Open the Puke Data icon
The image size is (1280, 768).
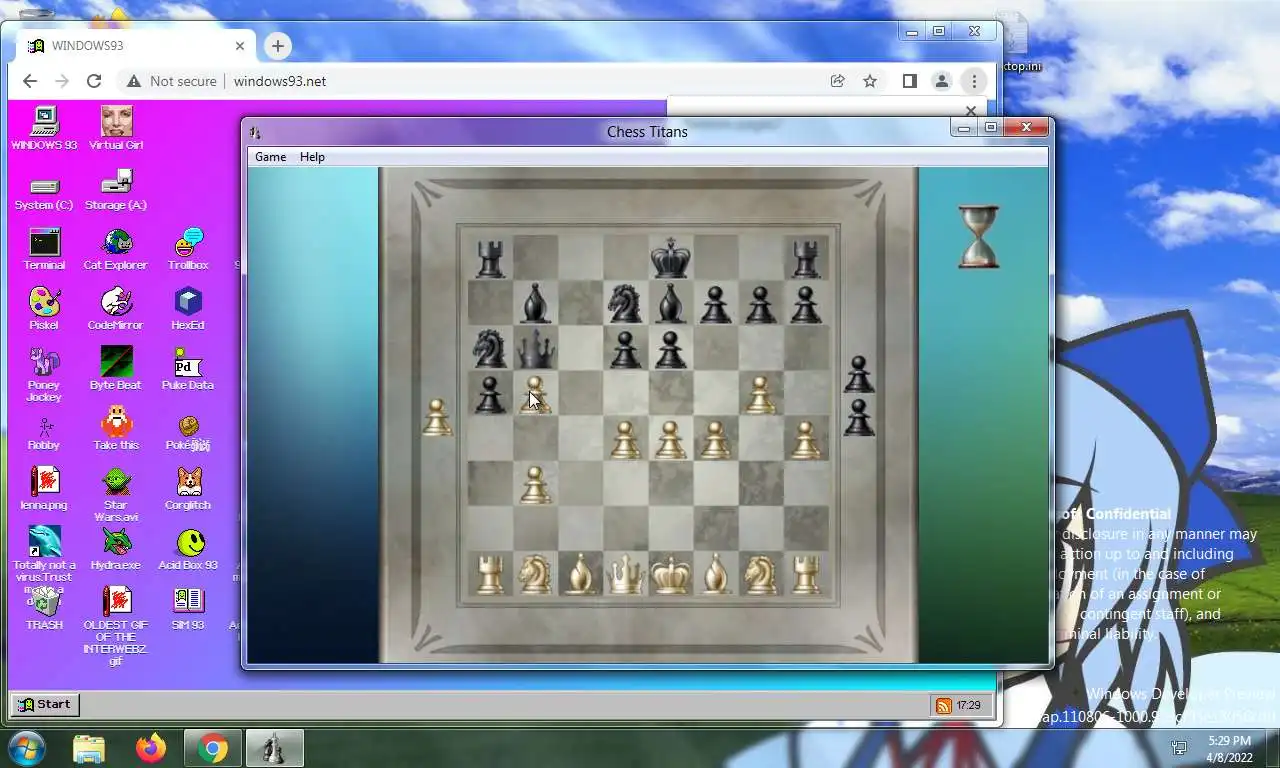(188, 369)
